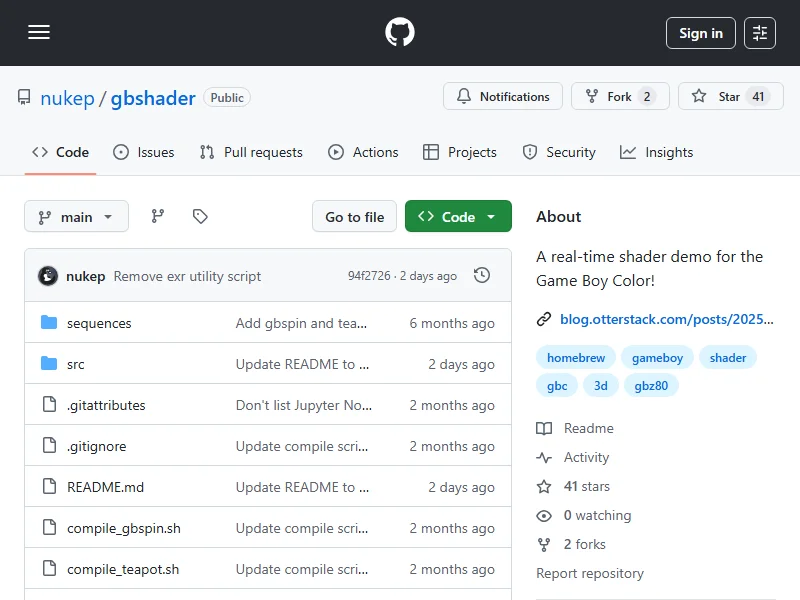Open the blog.otterstack.com link

(x=666, y=319)
